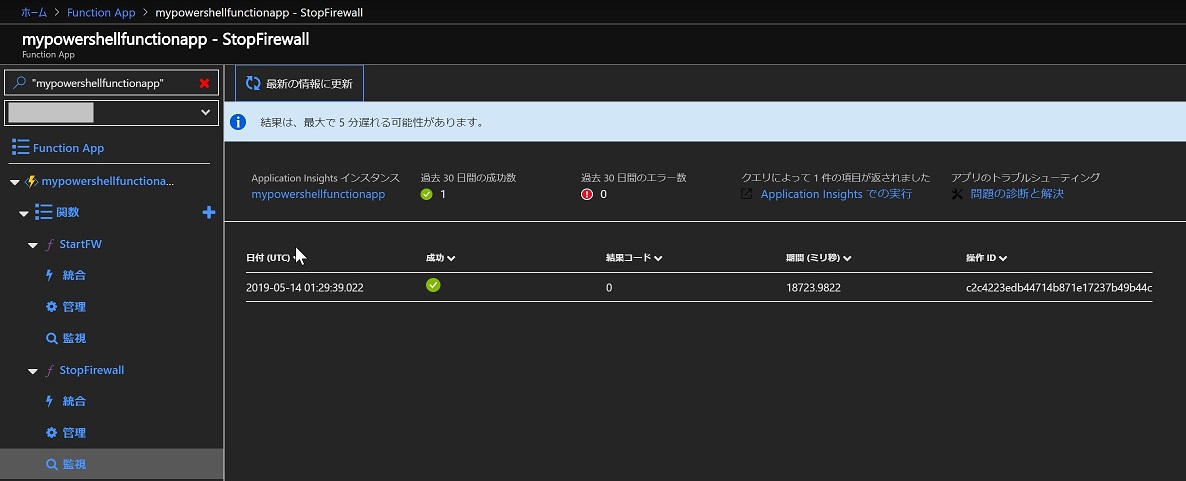Image resolution: width=1186 pixels, height=481 pixels.
Task: Open 統合 under StartFW
Action: [x=74, y=275]
